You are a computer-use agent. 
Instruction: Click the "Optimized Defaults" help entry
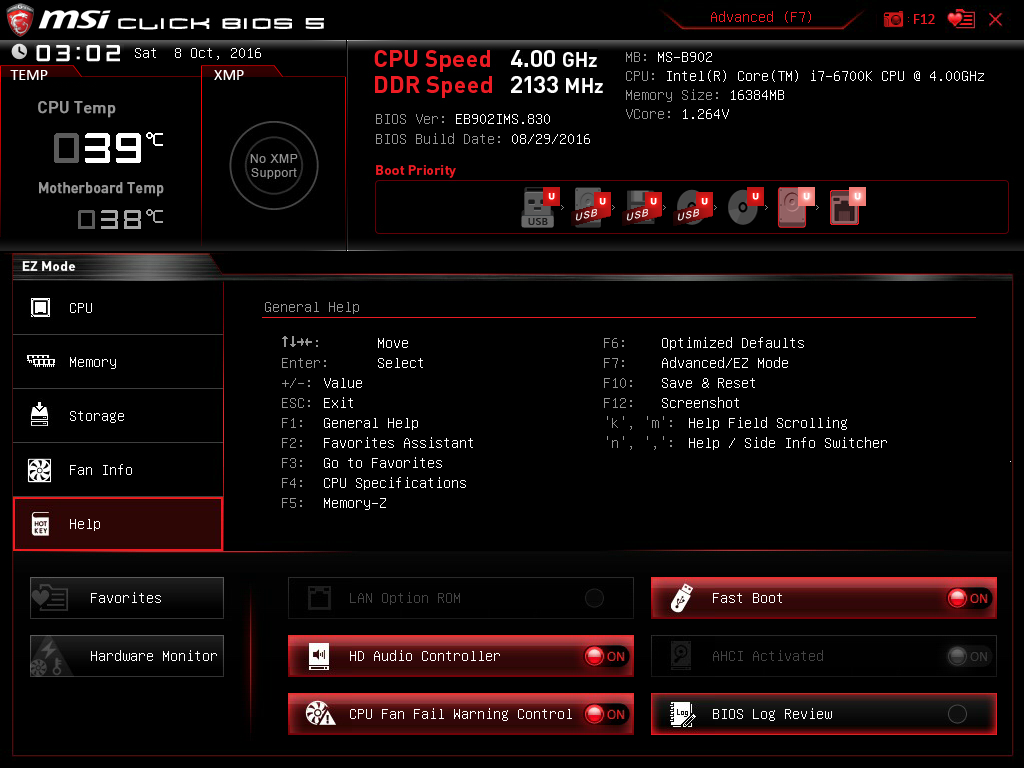(732, 343)
